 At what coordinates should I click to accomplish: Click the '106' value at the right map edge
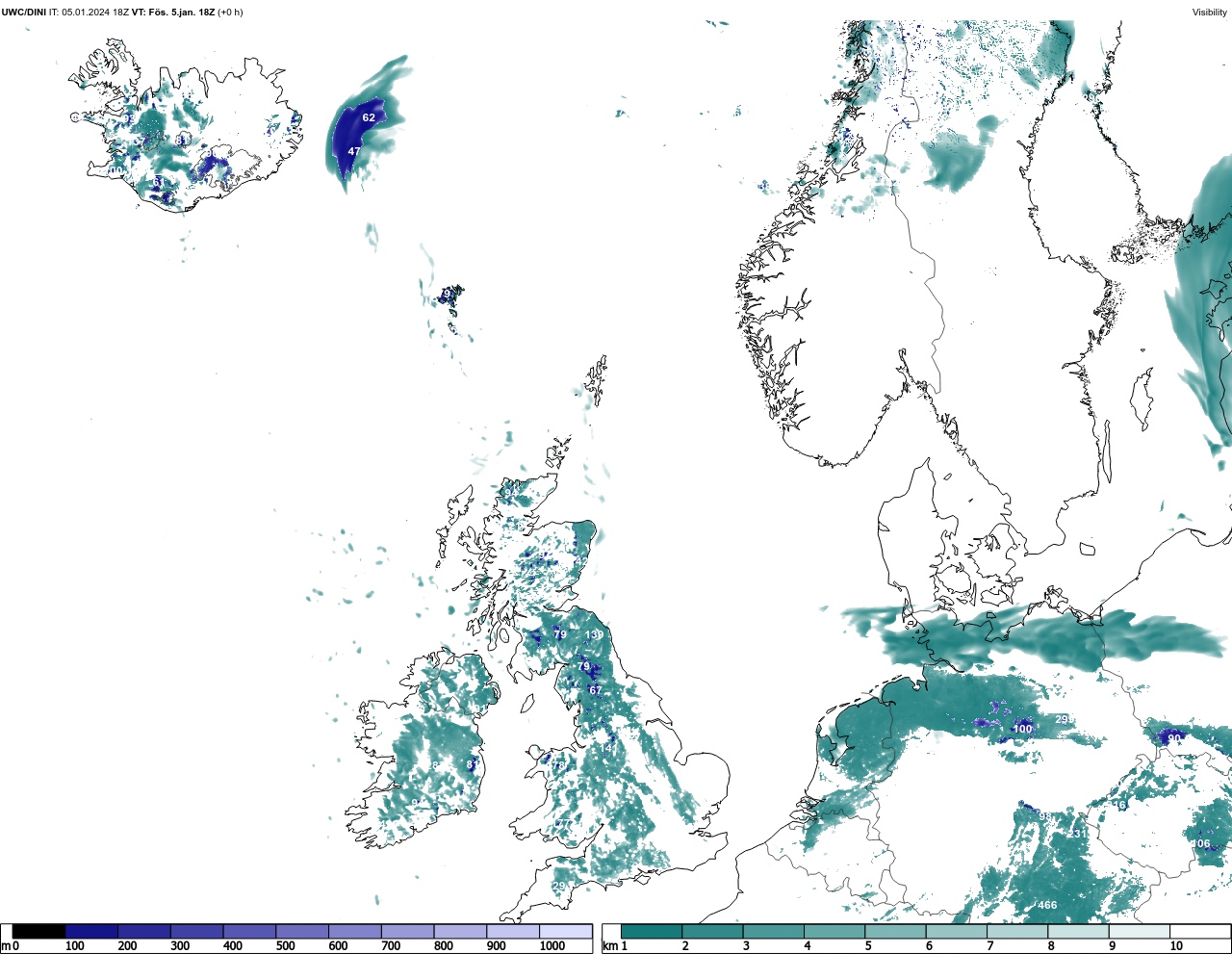(x=1201, y=843)
